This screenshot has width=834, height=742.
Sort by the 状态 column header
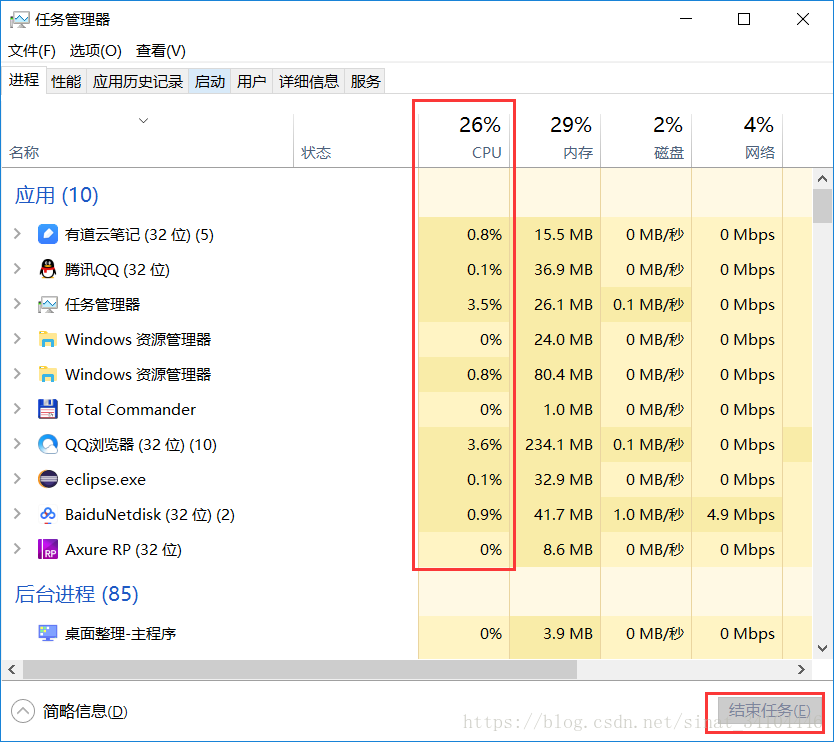356,140
